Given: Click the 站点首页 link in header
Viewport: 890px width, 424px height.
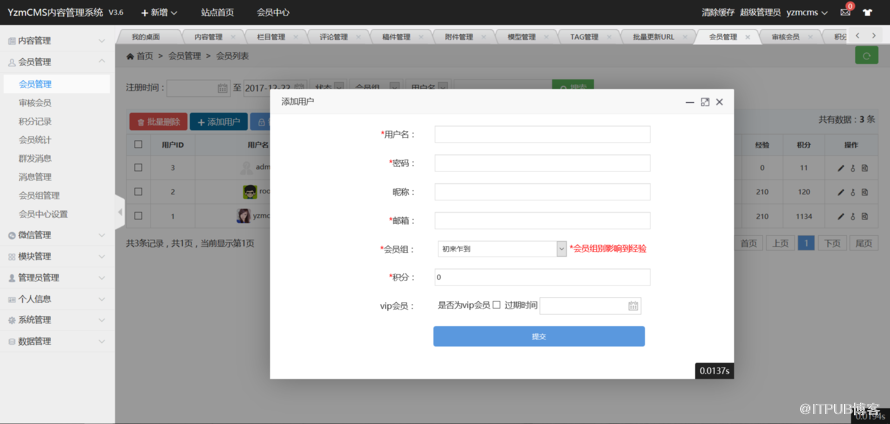Looking at the screenshot, I should coord(217,12).
